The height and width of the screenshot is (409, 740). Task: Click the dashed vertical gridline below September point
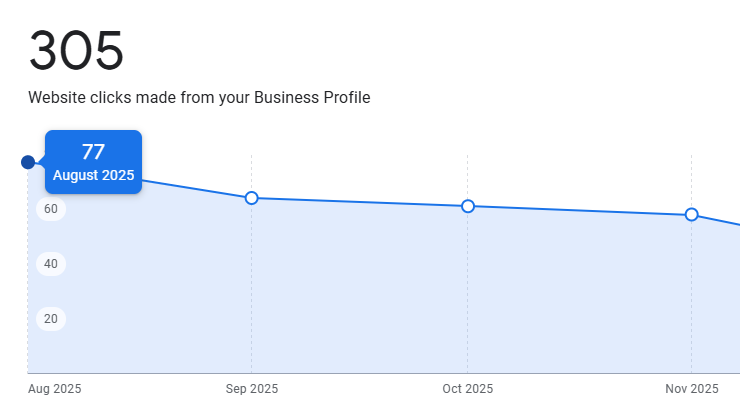point(252,290)
